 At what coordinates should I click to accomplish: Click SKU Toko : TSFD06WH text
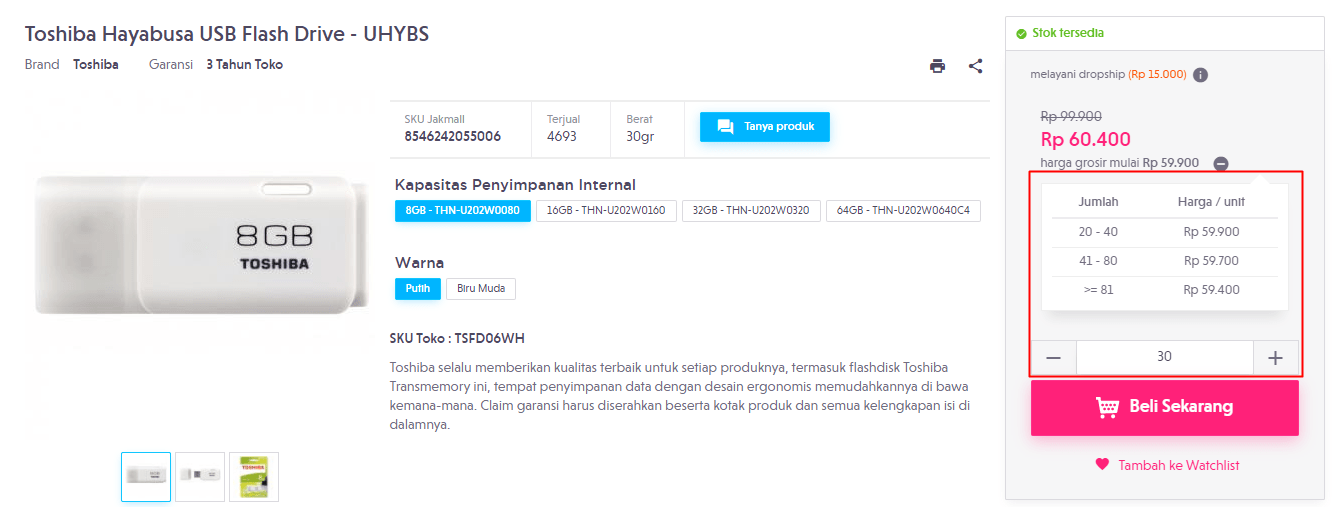pos(457,338)
